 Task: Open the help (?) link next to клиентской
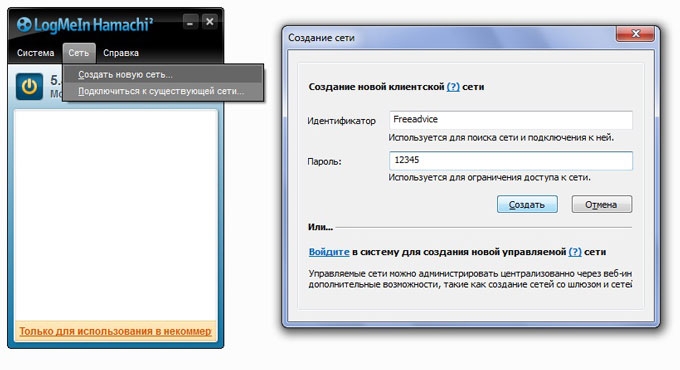point(453,87)
